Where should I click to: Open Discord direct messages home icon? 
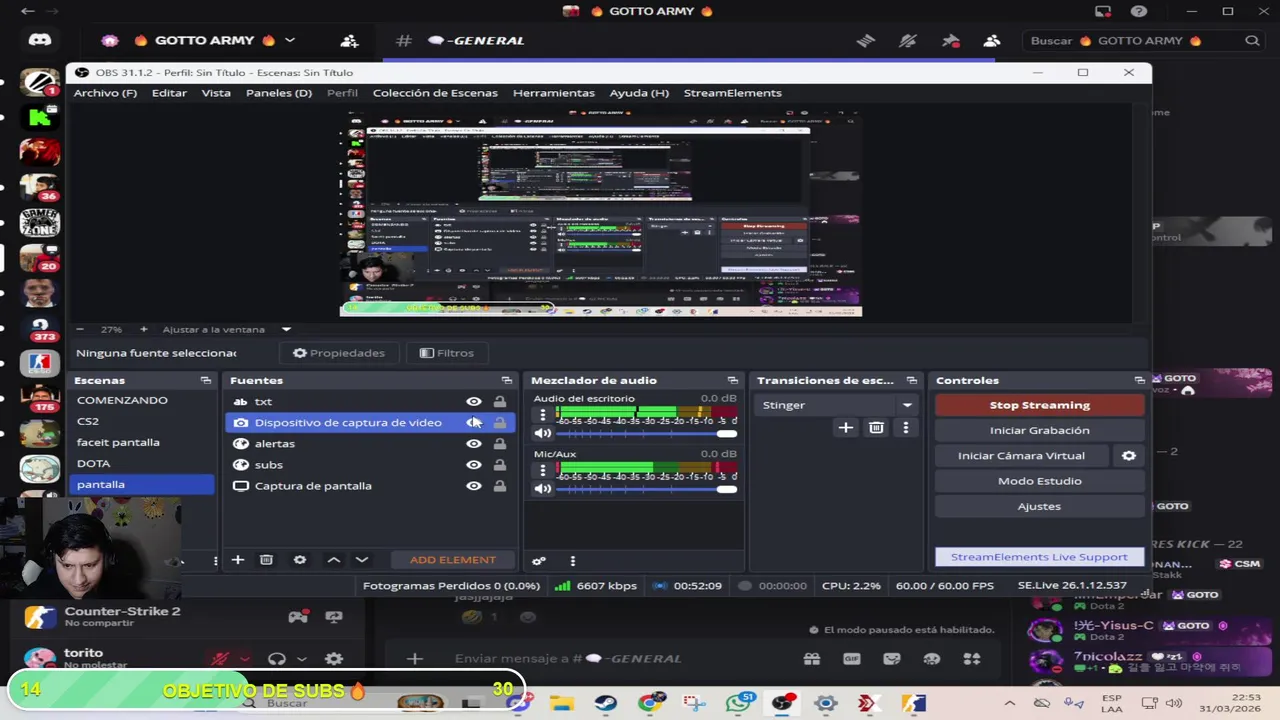[40, 40]
